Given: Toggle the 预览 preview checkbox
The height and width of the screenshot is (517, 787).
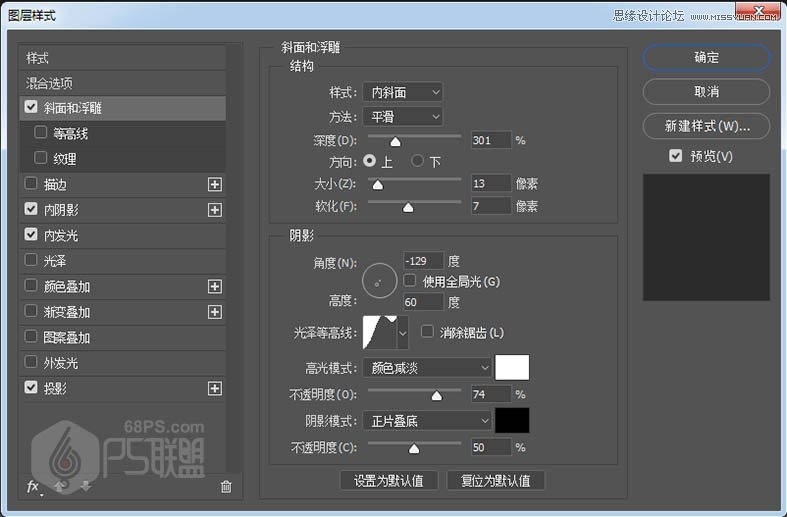Looking at the screenshot, I should point(676,156).
